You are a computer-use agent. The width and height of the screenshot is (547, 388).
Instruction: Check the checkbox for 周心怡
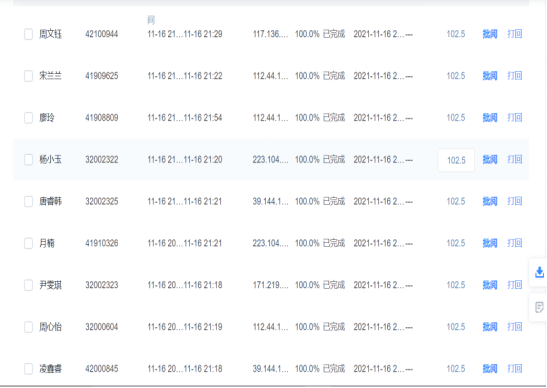click(28, 327)
